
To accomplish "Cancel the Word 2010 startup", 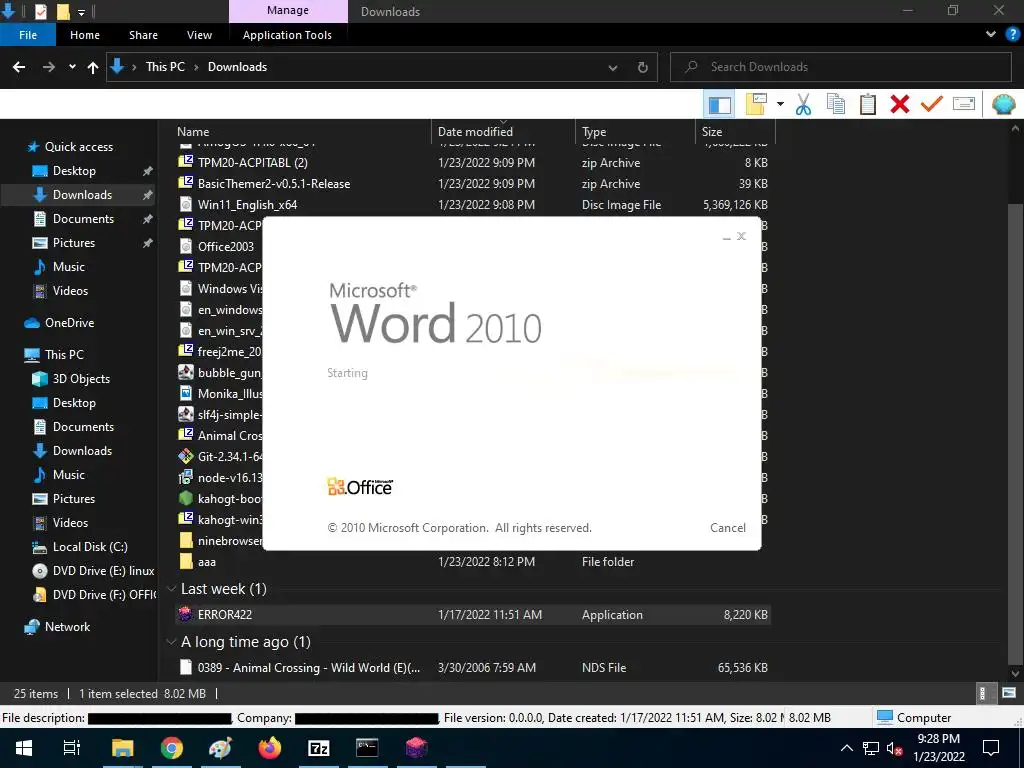I will (x=728, y=528).
